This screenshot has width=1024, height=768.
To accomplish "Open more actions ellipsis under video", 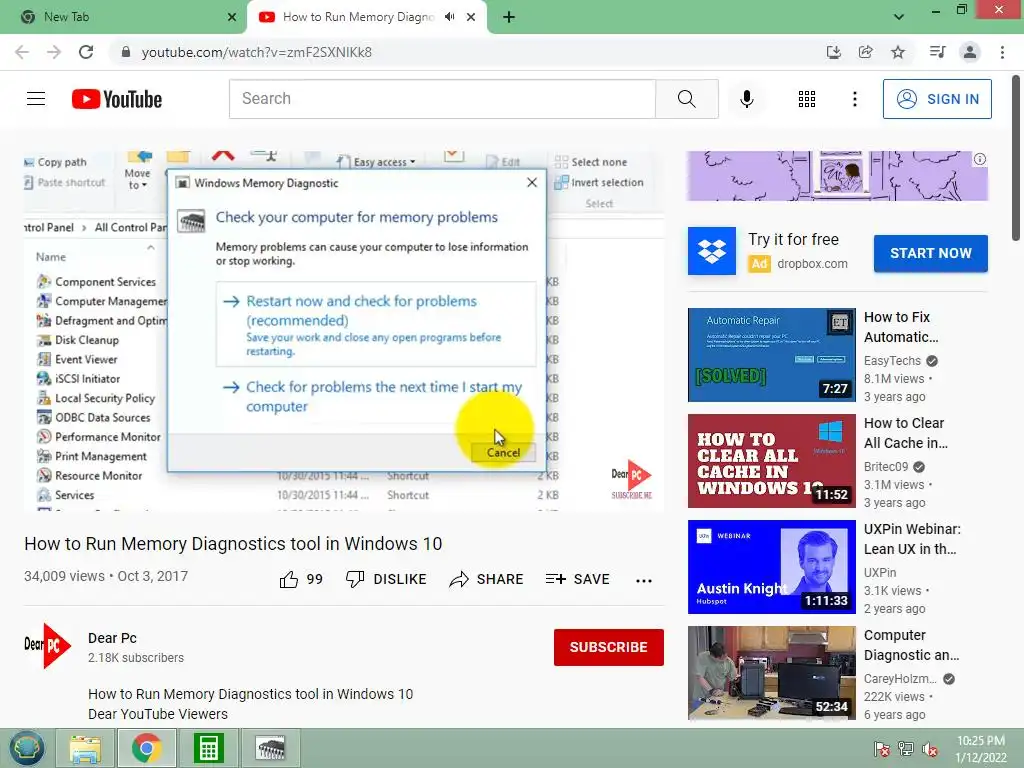I will [x=643, y=580].
